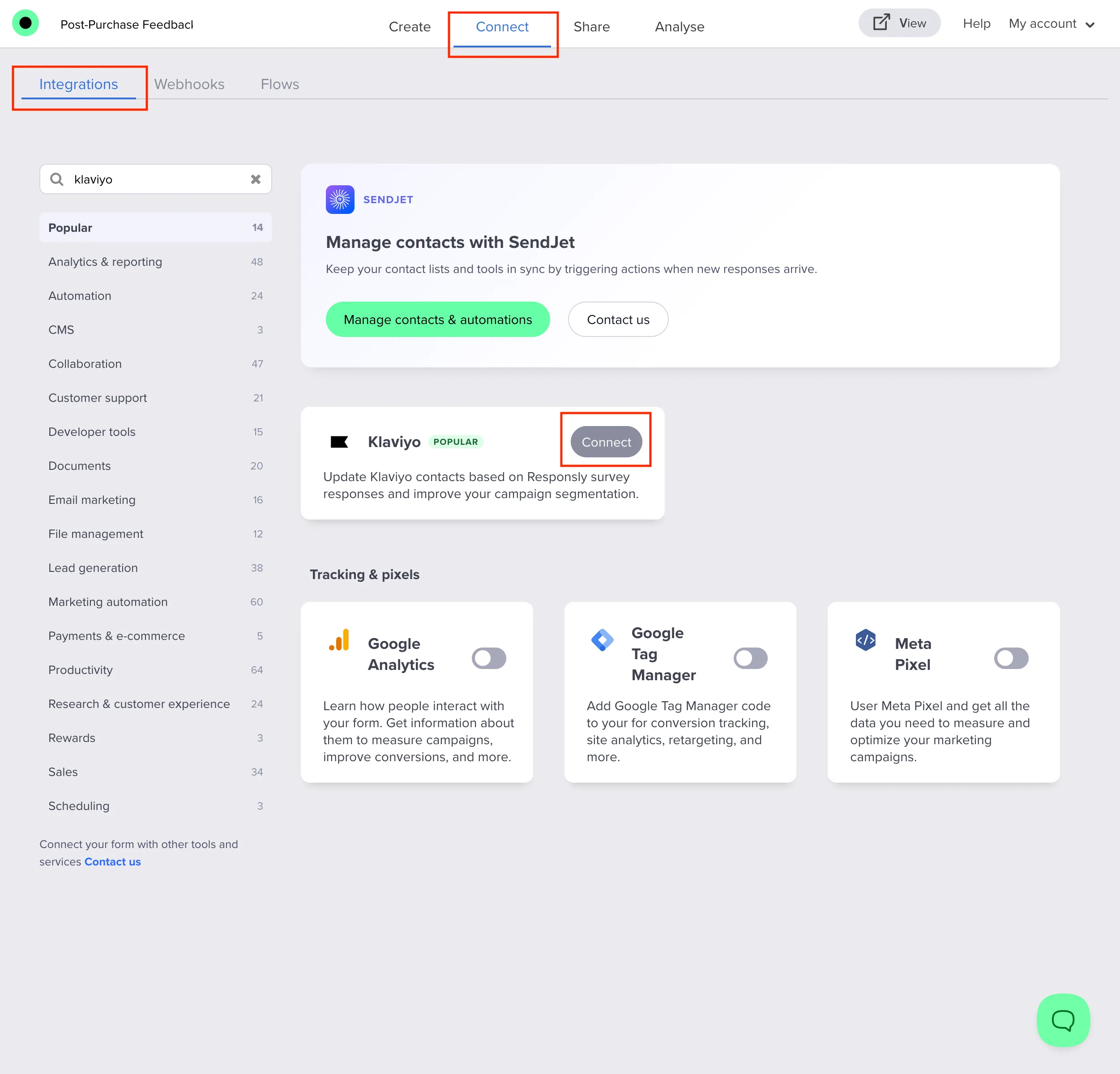Expand the My account dropdown
The height and width of the screenshot is (1074, 1120).
1052,24
